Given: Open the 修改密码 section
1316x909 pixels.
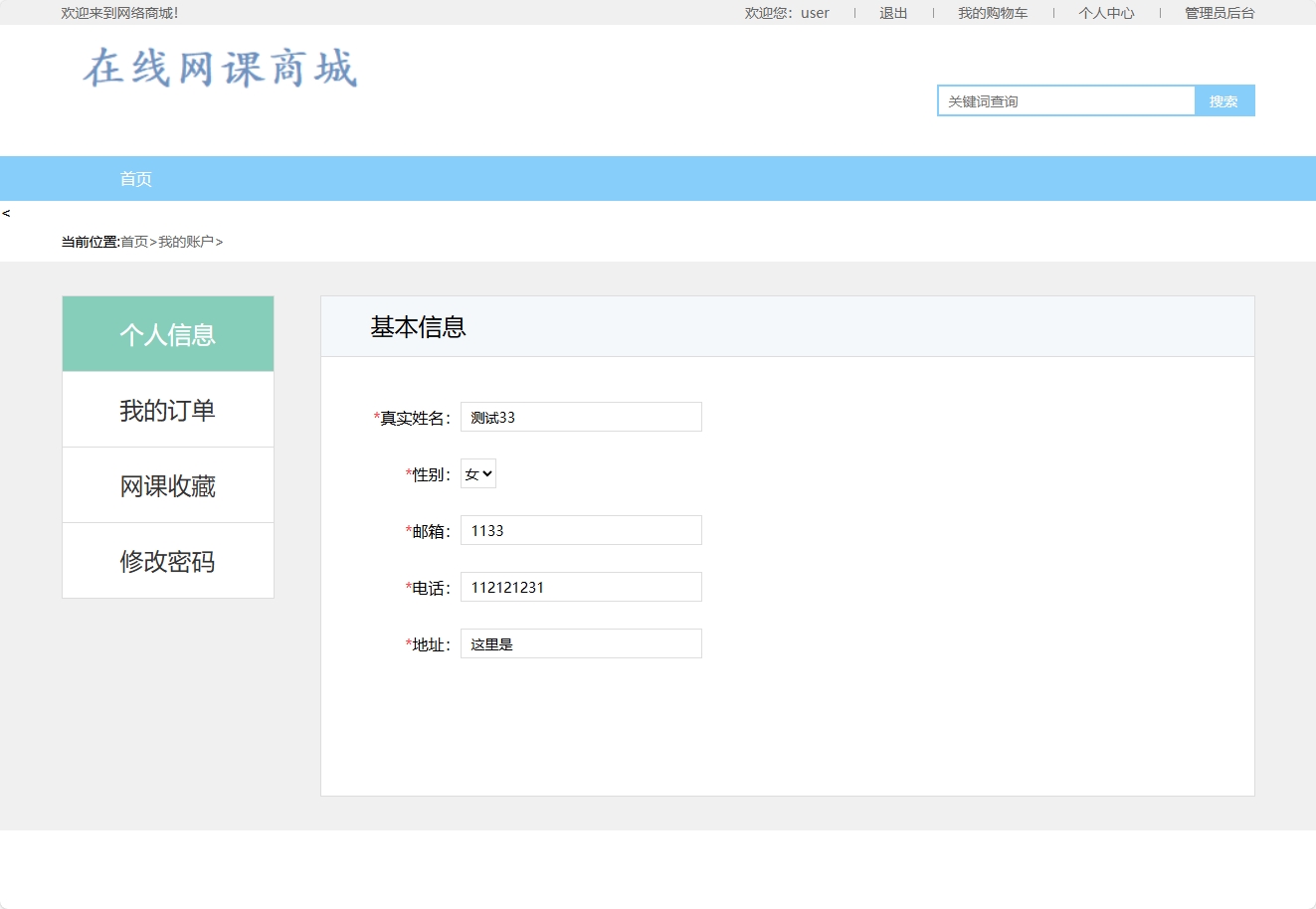Looking at the screenshot, I should [x=167, y=560].
